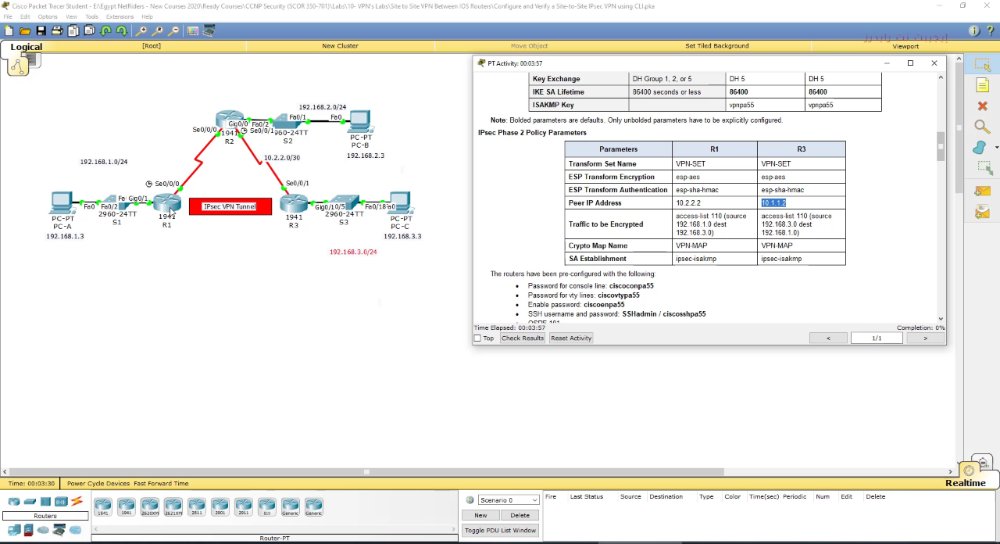
Task: Select PC-A in the topology
Action: coord(62,203)
